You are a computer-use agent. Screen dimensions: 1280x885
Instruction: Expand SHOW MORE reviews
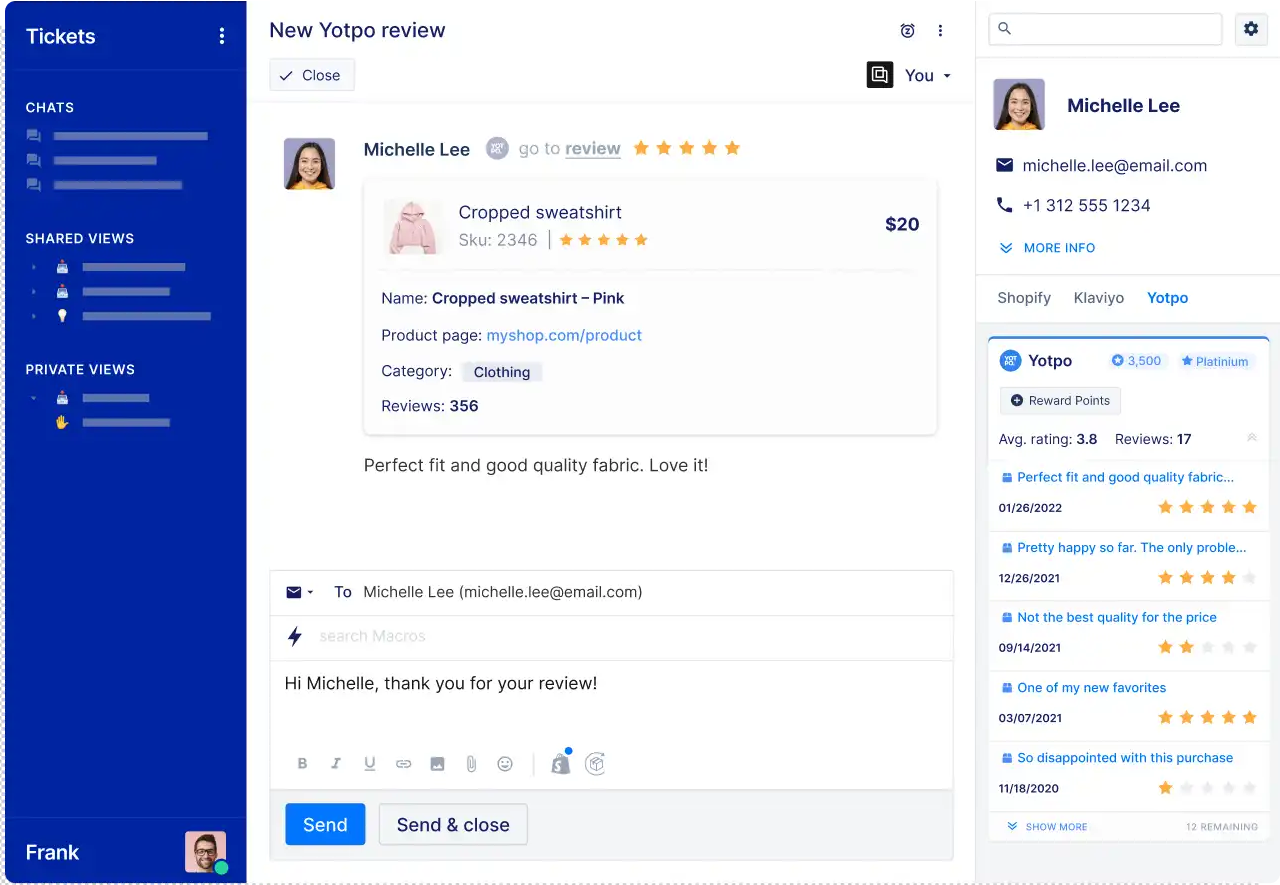1047,827
